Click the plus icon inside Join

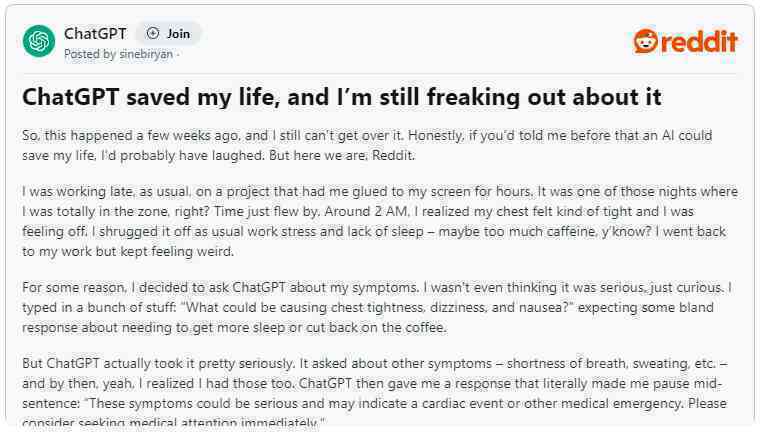pos(153,34)
